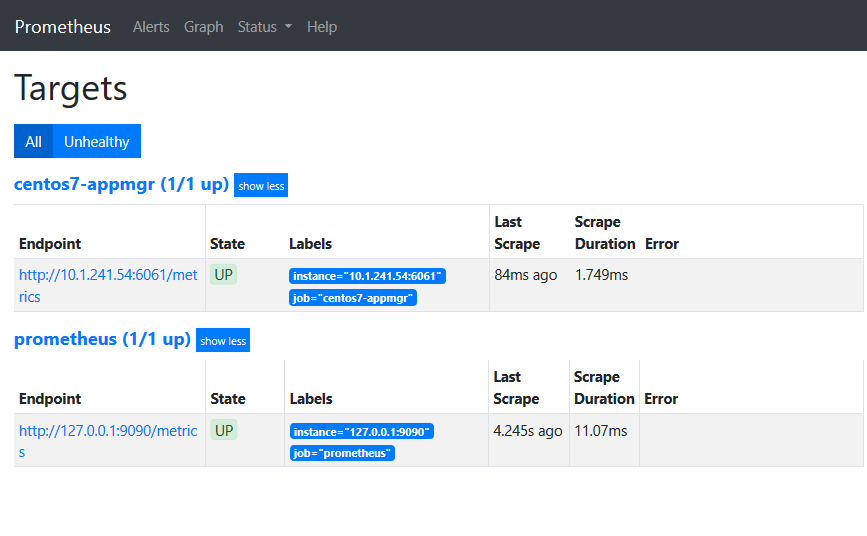Select the "1.749ms" scrape duration value
This screenshot has width=867, height=536.
602,275
